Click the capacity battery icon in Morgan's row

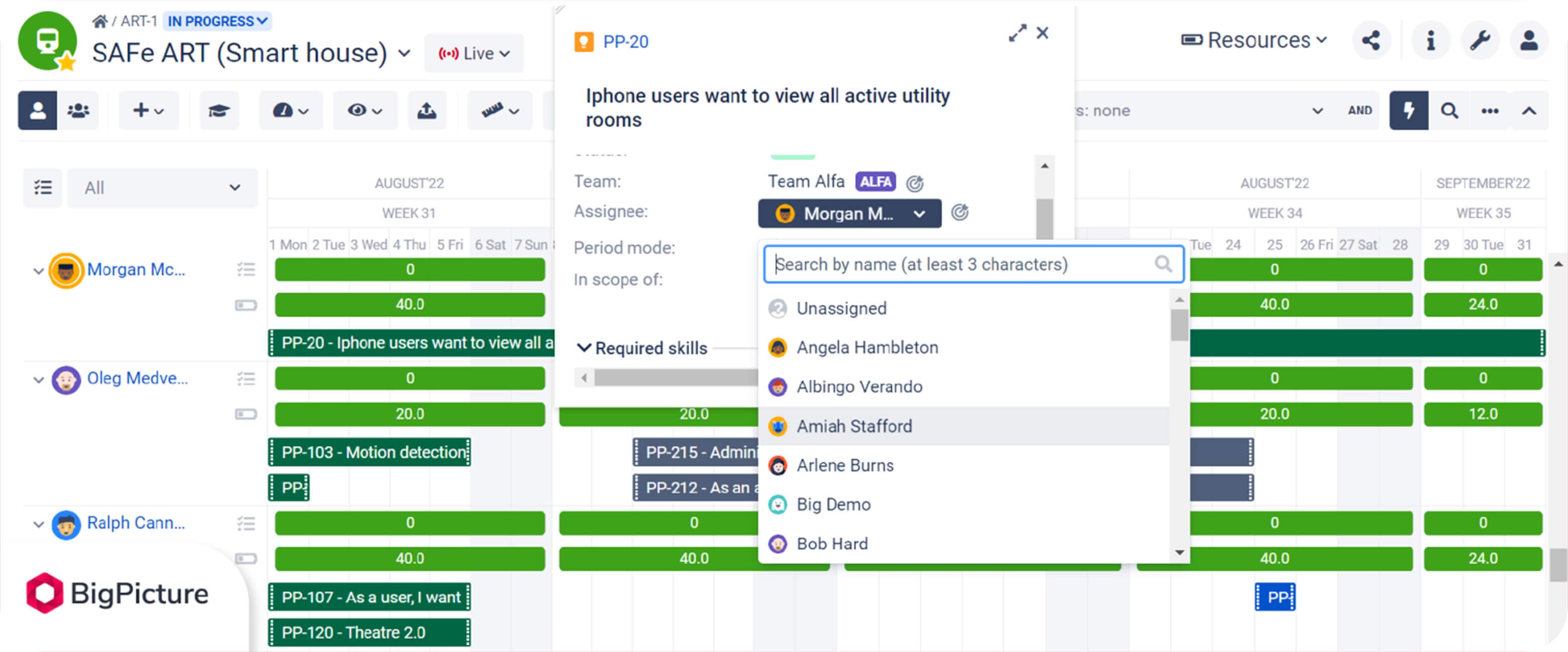click(246, 305)
